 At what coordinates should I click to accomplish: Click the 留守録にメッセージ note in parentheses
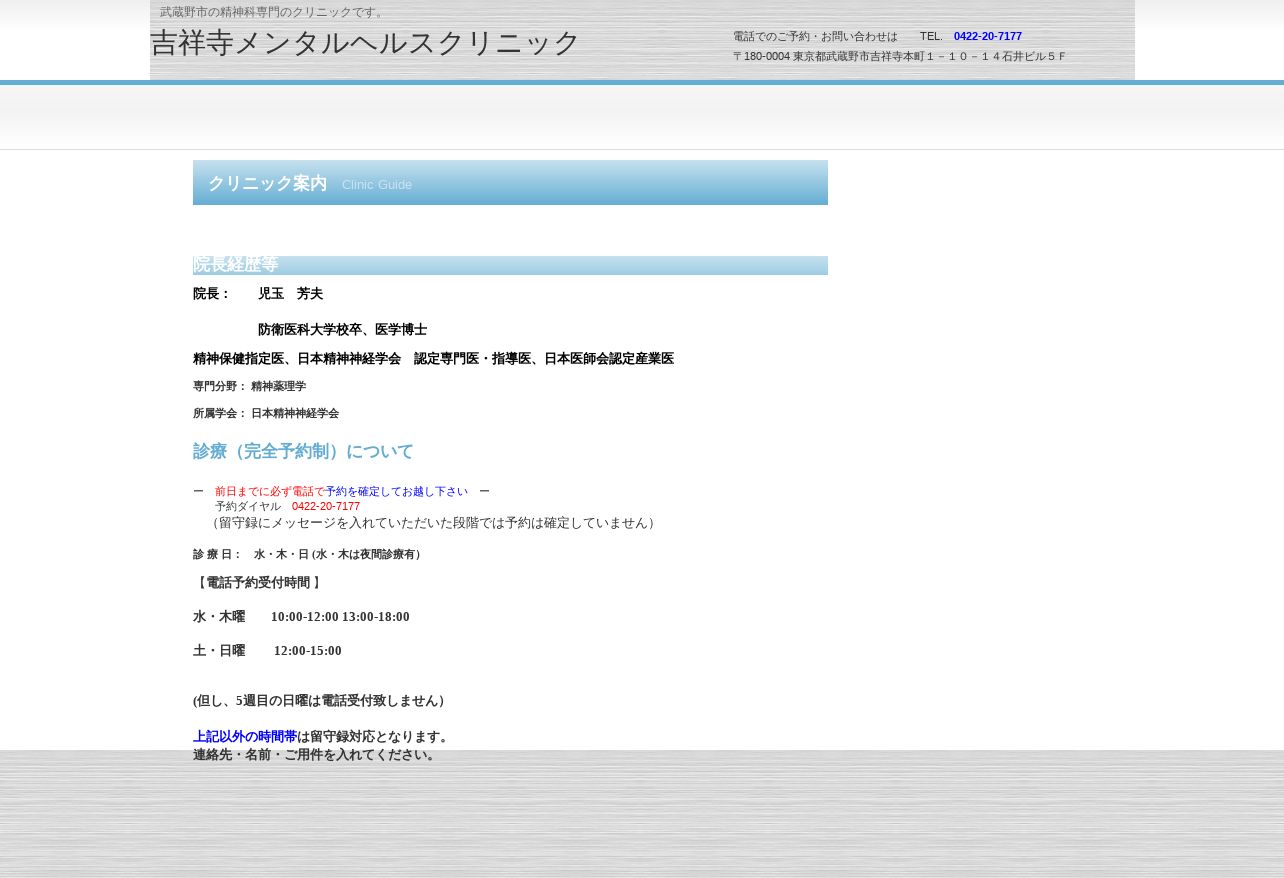click(x=432, y=523)
